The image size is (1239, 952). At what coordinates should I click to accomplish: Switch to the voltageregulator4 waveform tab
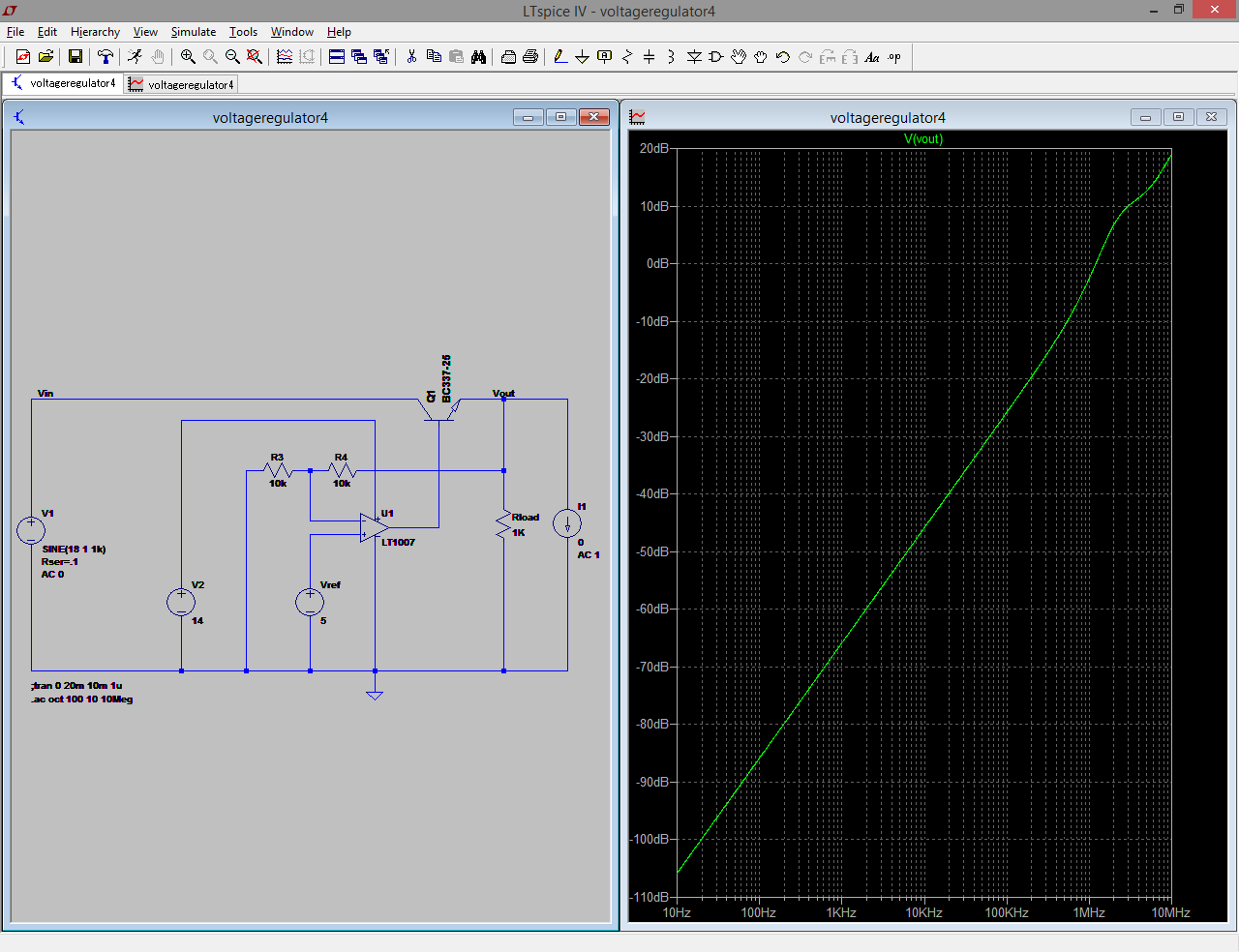click(182, 84)
